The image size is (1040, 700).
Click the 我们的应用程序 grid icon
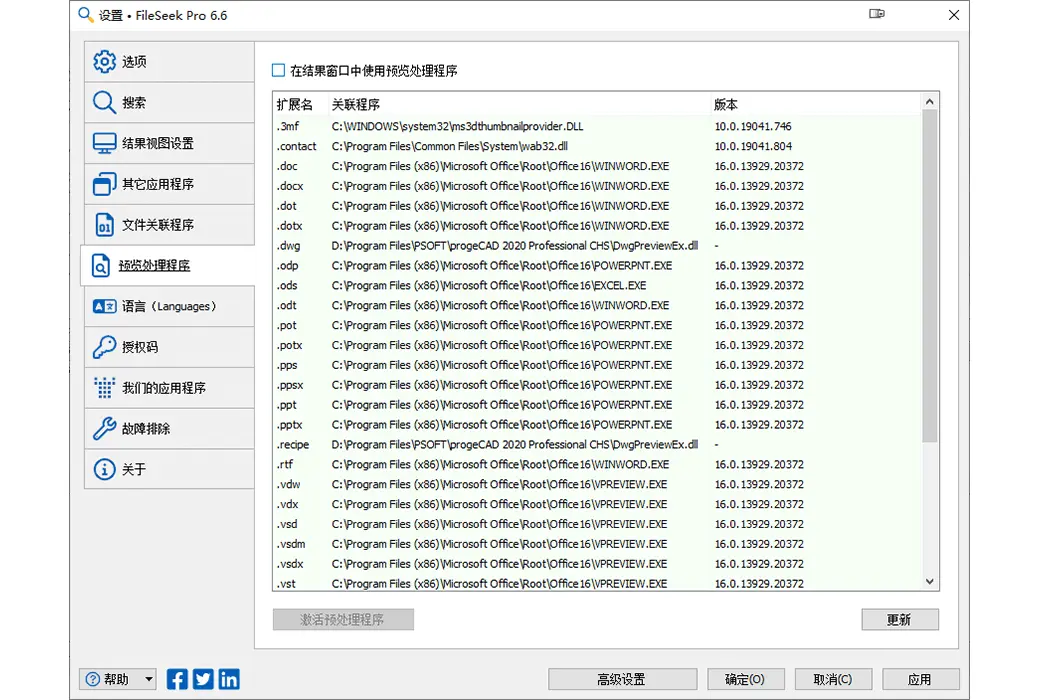coord(104,387)
